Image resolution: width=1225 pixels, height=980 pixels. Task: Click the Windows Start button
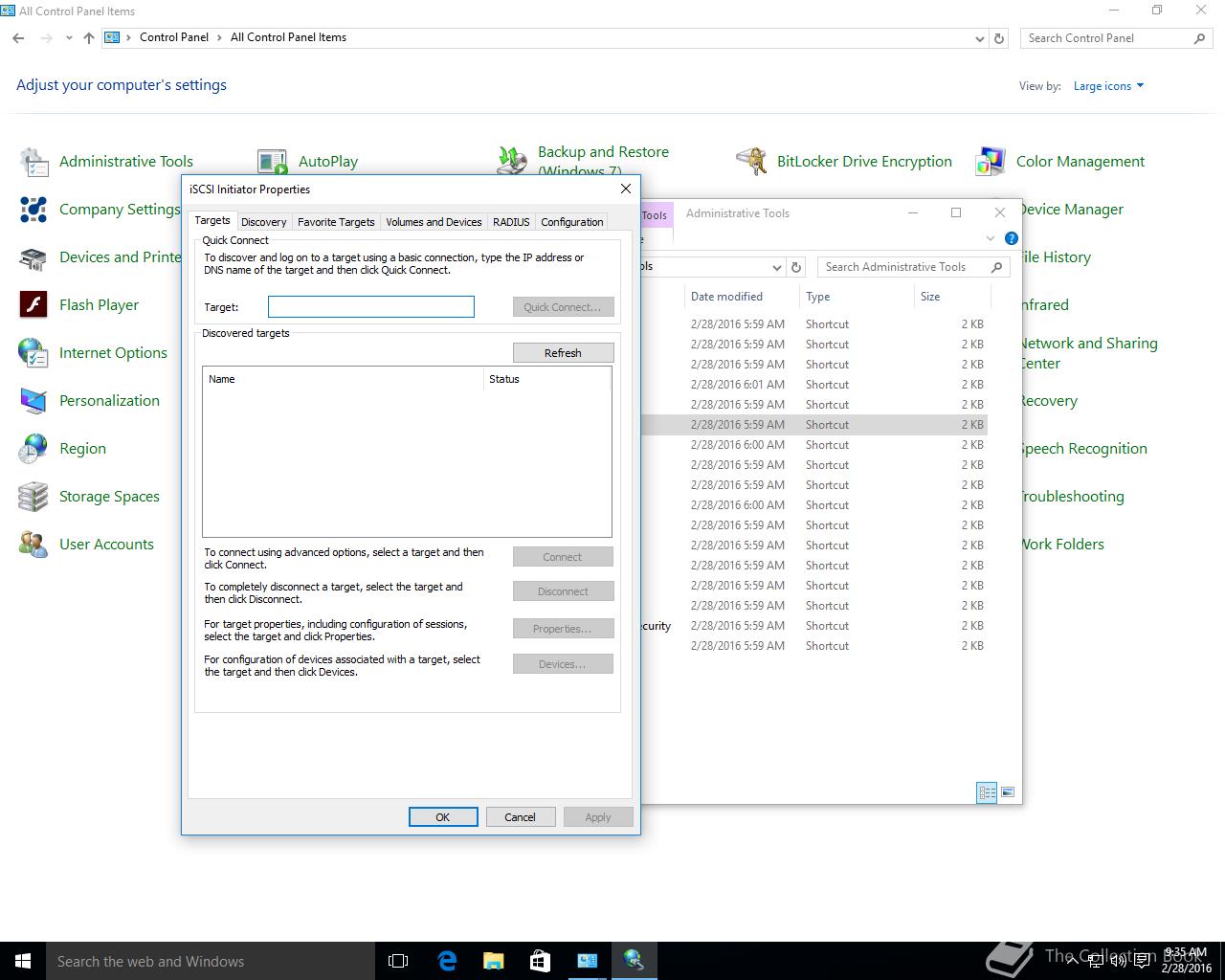(23, 961)
